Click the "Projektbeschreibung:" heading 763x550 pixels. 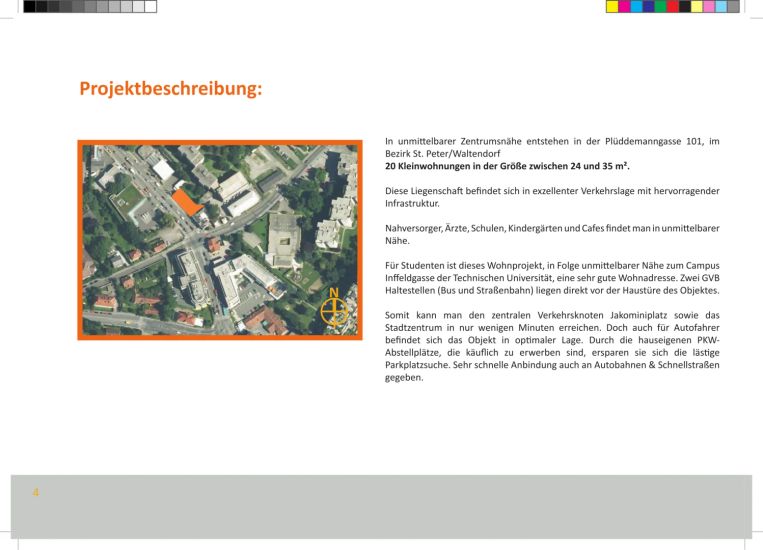click(171, 89)
